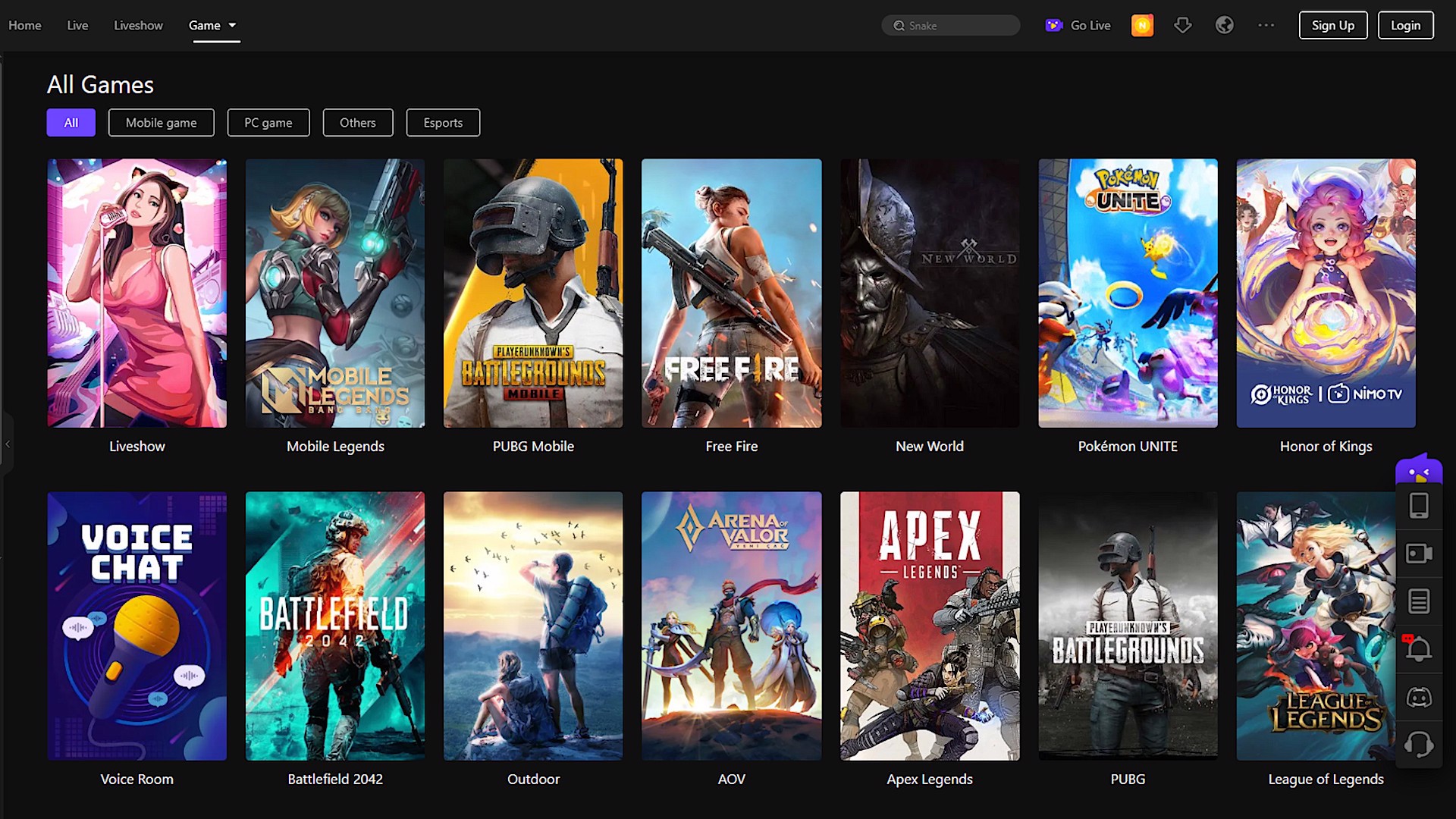Click the 'Liveshow' label under first cover

coord(136,447)
